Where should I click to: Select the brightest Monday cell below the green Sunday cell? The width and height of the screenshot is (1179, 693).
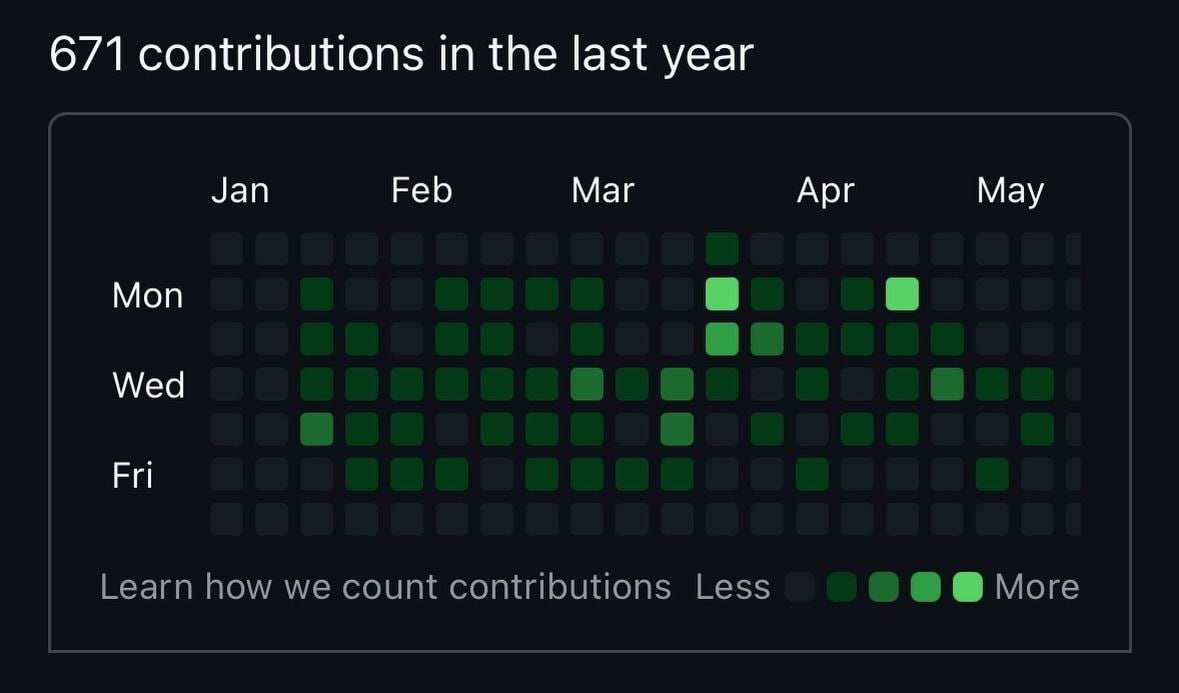pyautogui.click(x=722, y=294)
